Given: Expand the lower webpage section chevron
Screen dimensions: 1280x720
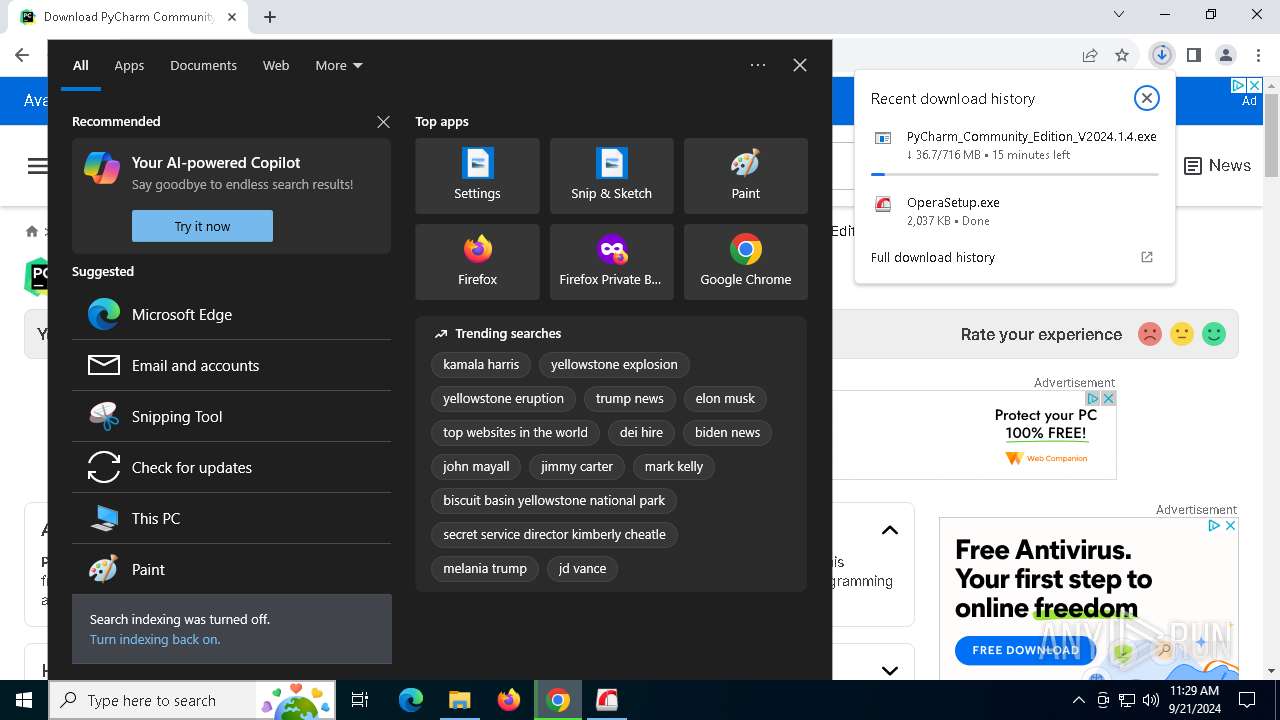Looking at the screenshot, I should tap(889, 670).
